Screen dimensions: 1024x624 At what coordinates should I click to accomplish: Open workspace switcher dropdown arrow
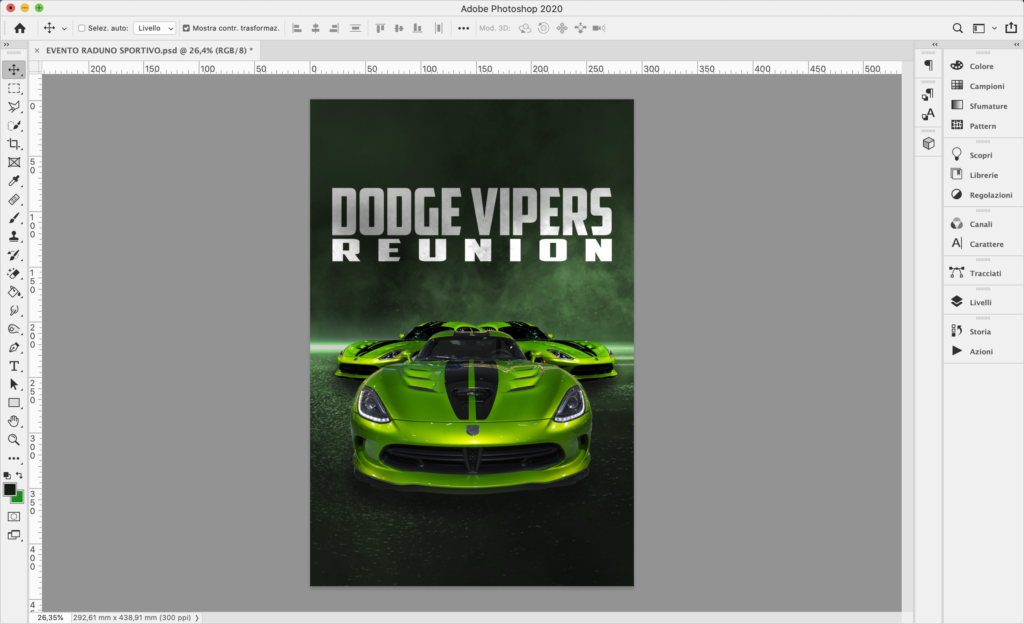[994, 28]
